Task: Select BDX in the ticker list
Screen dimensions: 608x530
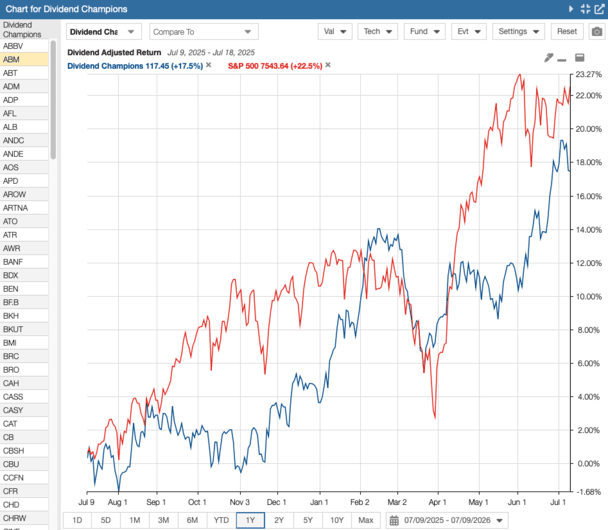Action: tap(24, 275)
